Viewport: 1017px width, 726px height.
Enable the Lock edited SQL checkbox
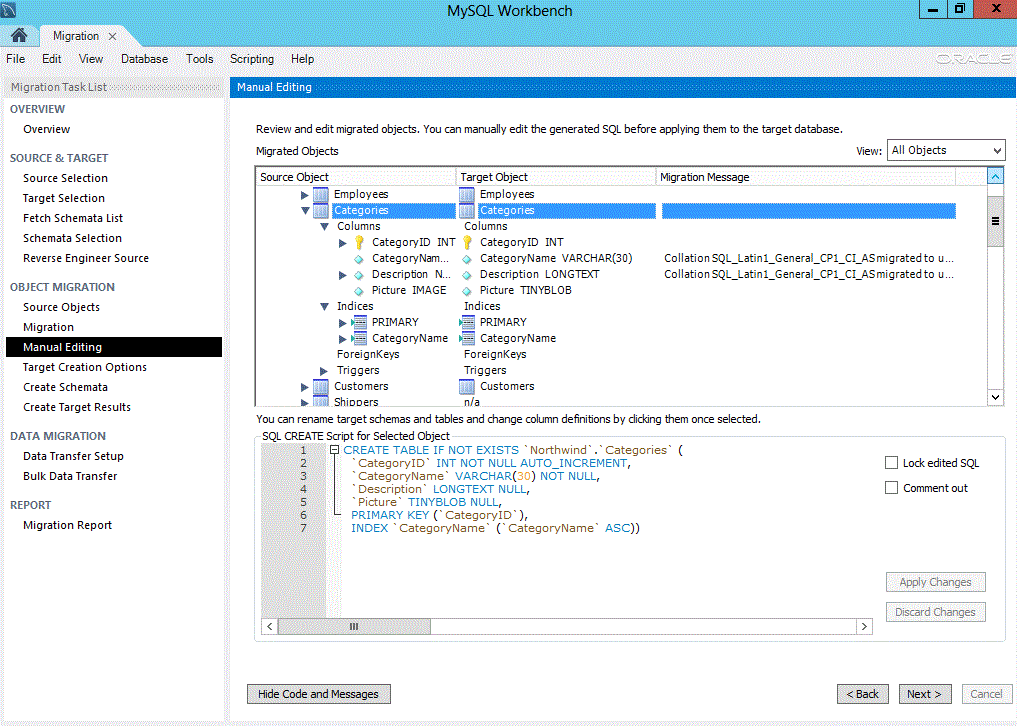coord(891,462)
